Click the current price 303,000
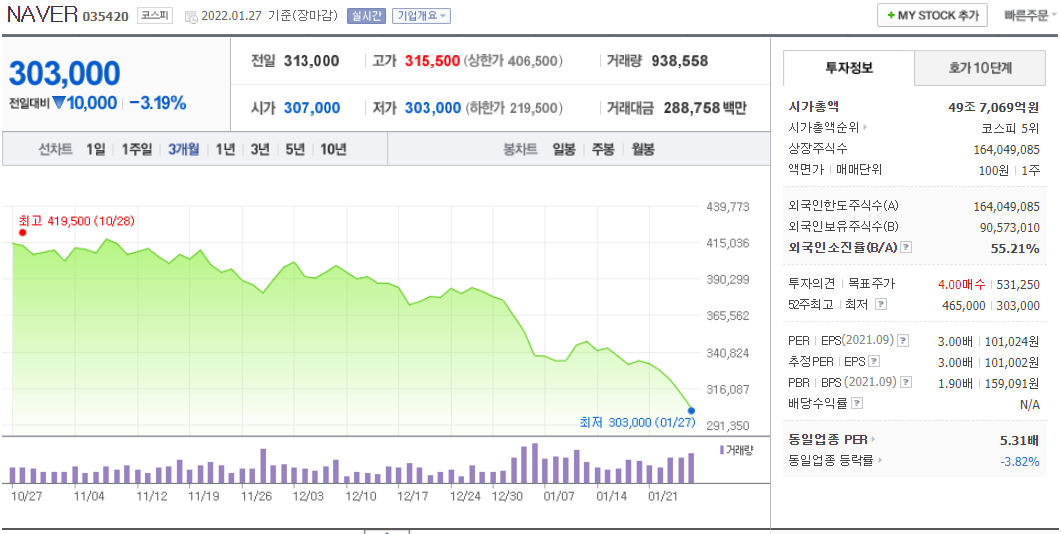Screen dimensions: 1061x534 pos(64,73)
